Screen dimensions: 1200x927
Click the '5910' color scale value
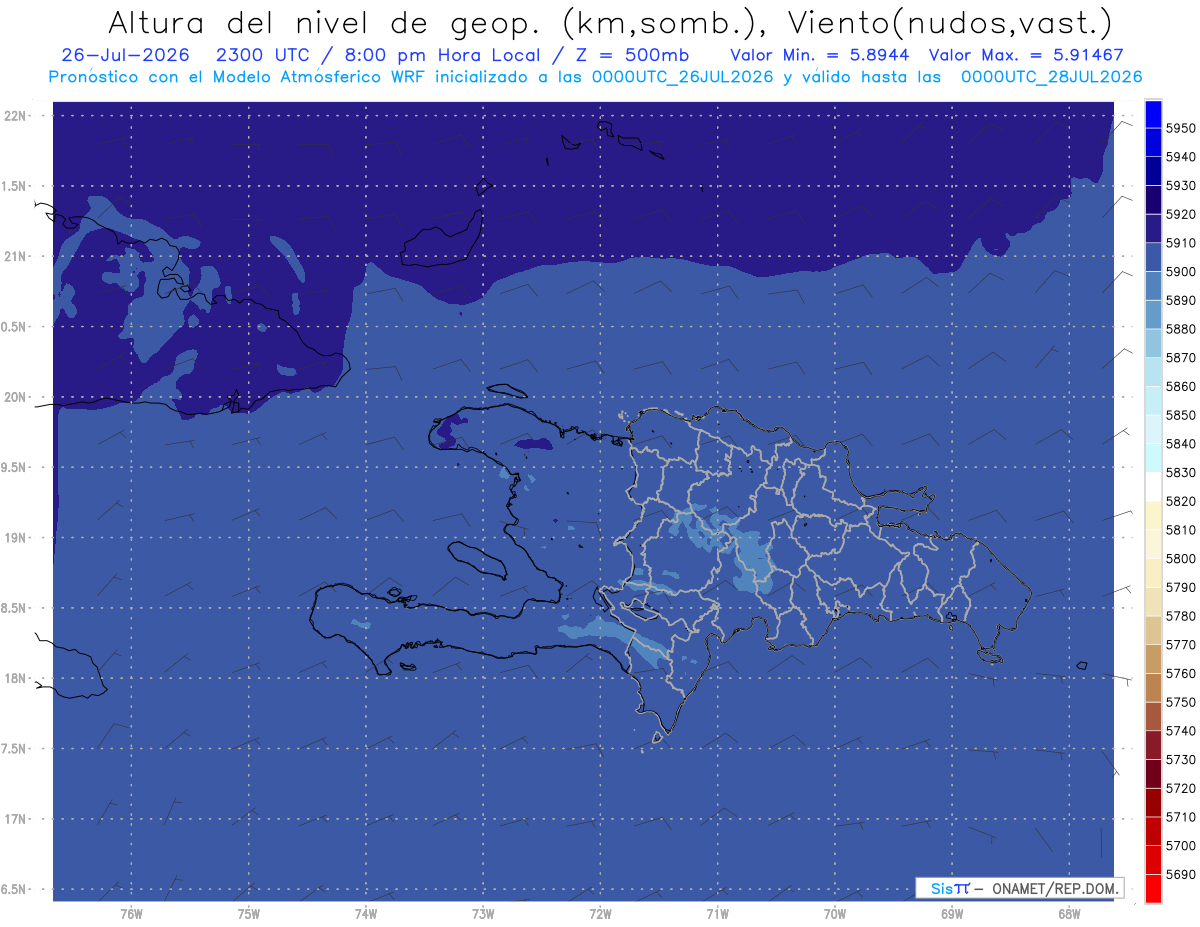pyautogui.click(x=1181, y=243)
